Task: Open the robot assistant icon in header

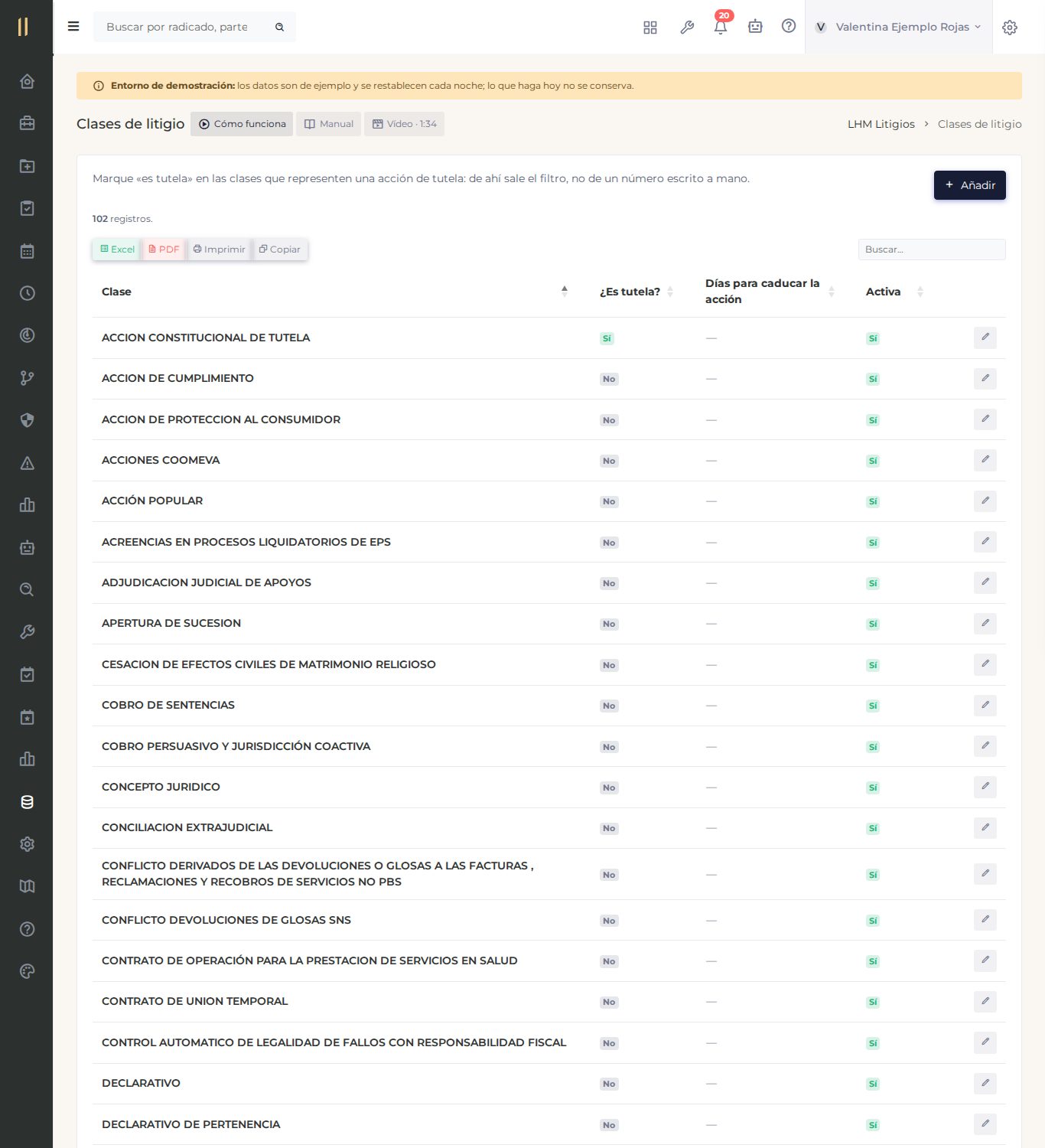Action: click(755, 27)
